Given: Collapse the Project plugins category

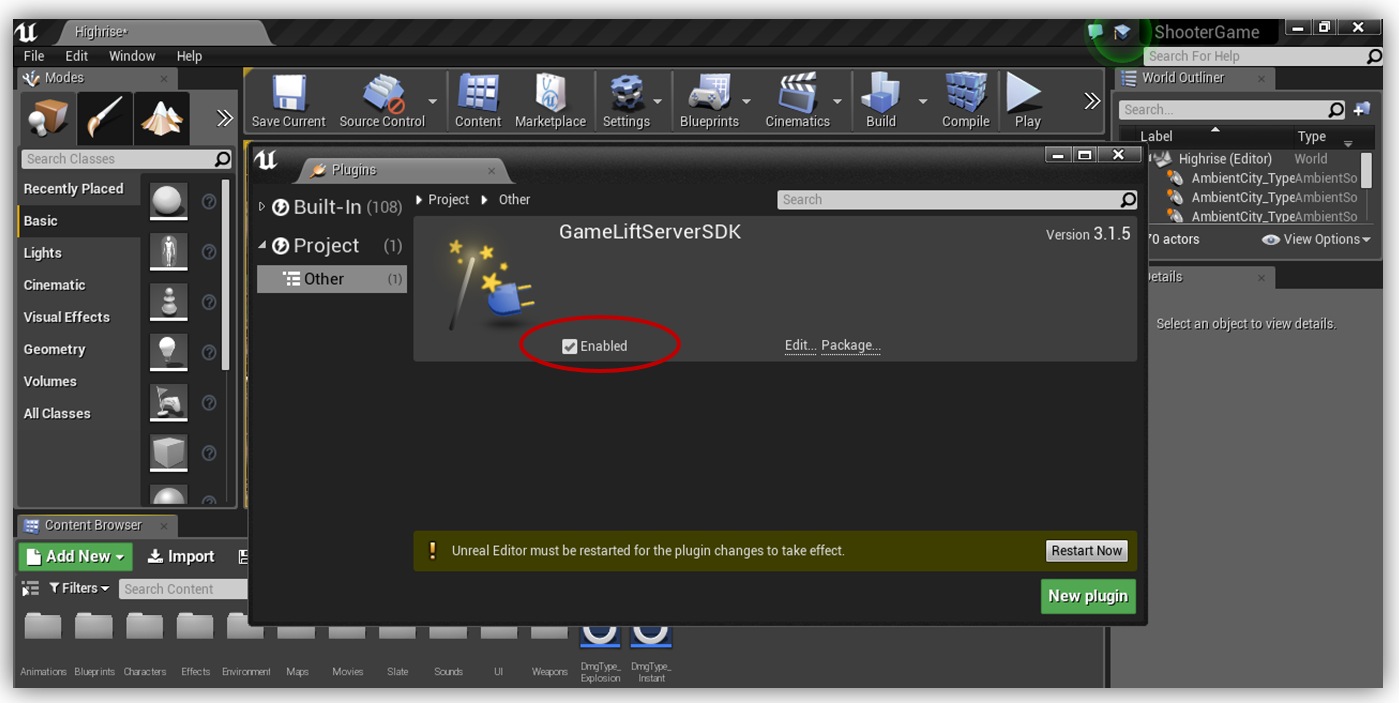Looking at the screenshot, I should pos(263,245).
